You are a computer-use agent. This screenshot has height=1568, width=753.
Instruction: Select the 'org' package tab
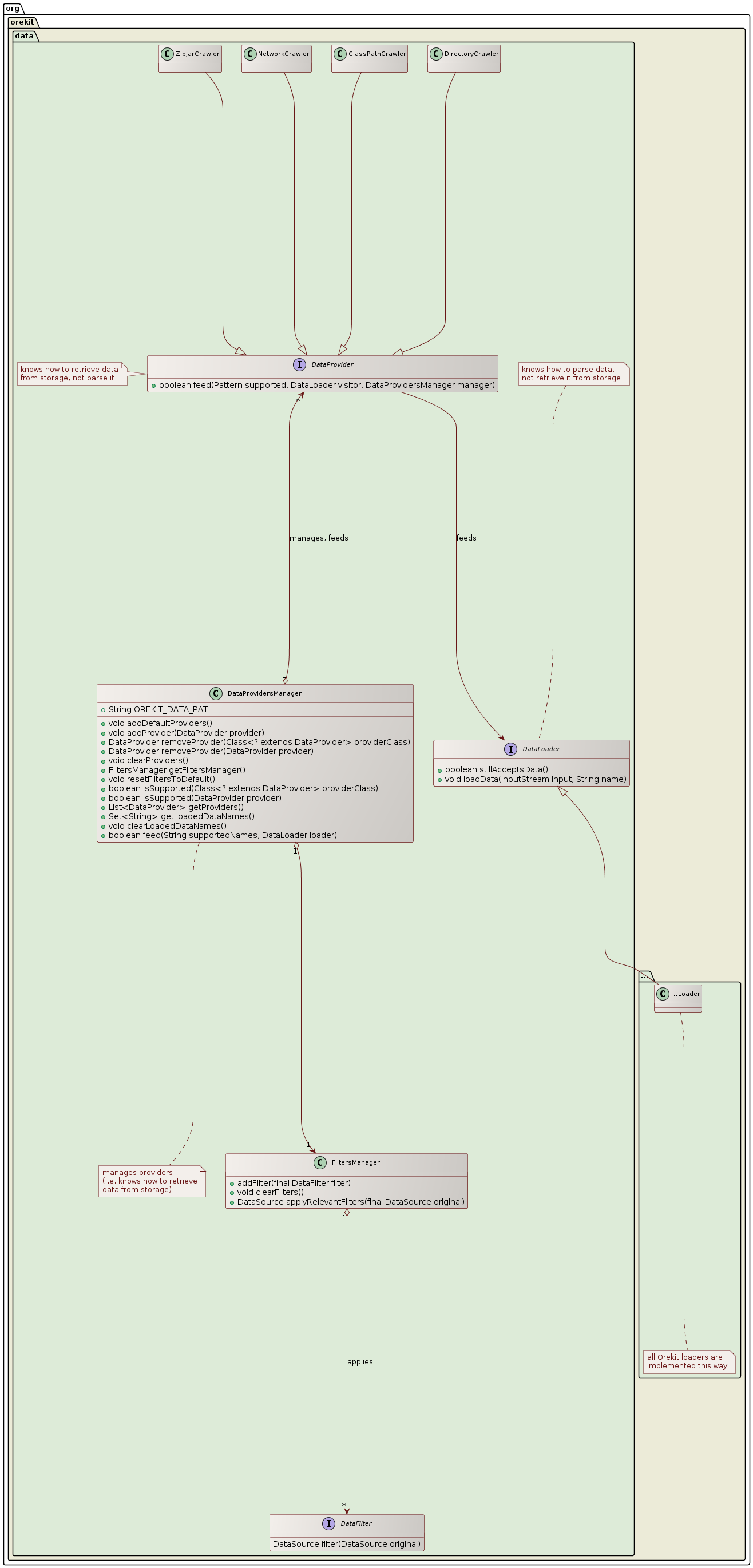click(x=13, y=9)
